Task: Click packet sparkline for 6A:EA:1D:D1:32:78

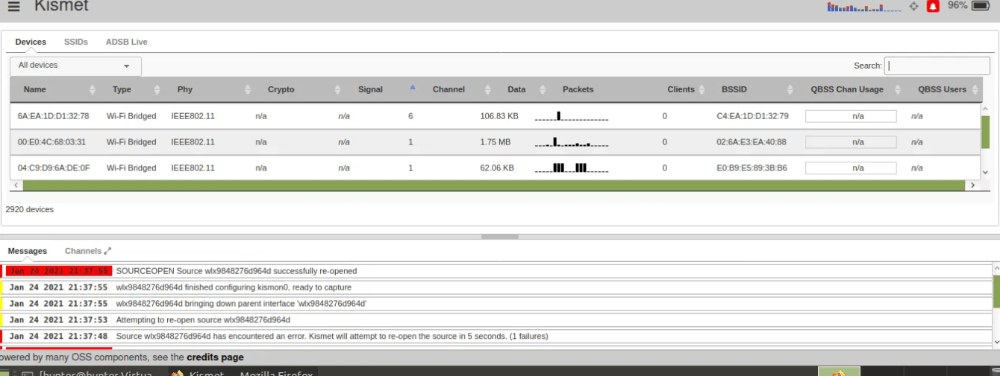Action: [x=571, y=115]
